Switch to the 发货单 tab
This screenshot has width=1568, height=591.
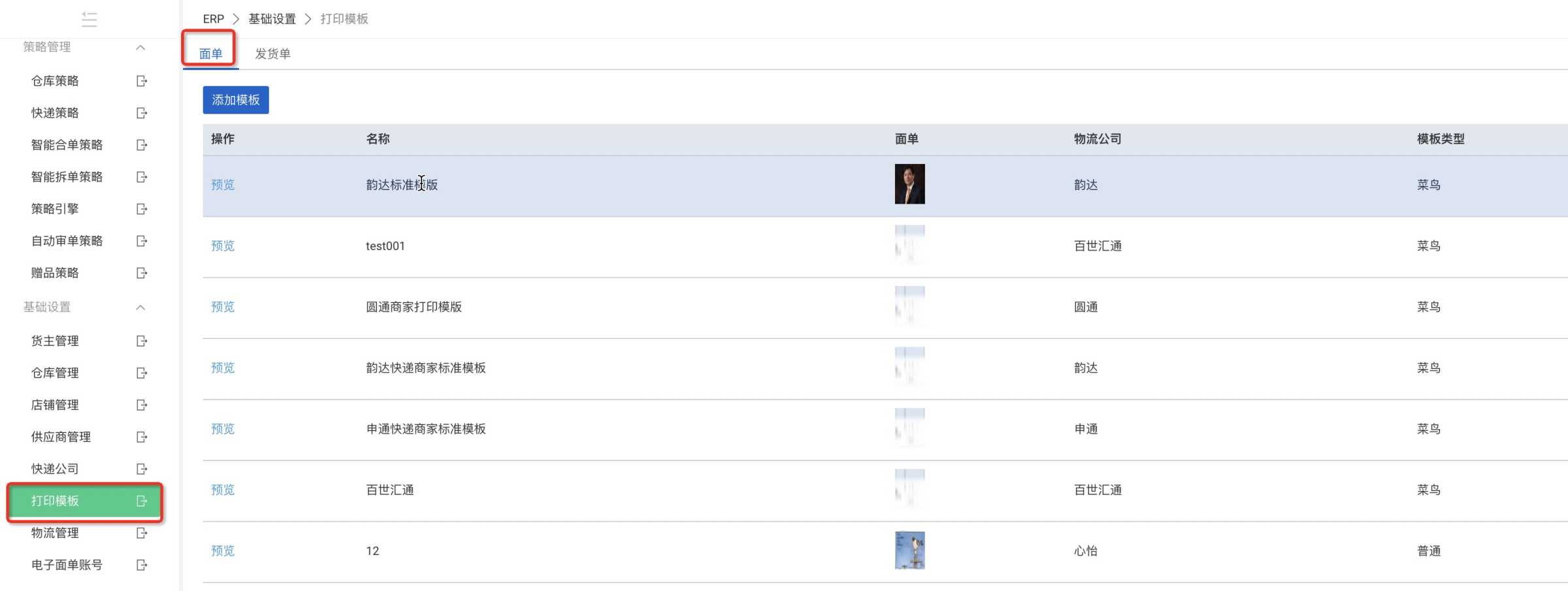272,54
